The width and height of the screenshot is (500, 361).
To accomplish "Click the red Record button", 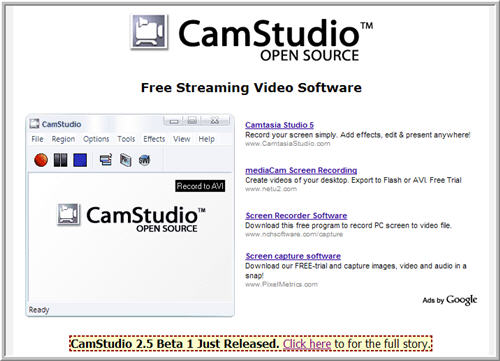I will coord(41,160).
